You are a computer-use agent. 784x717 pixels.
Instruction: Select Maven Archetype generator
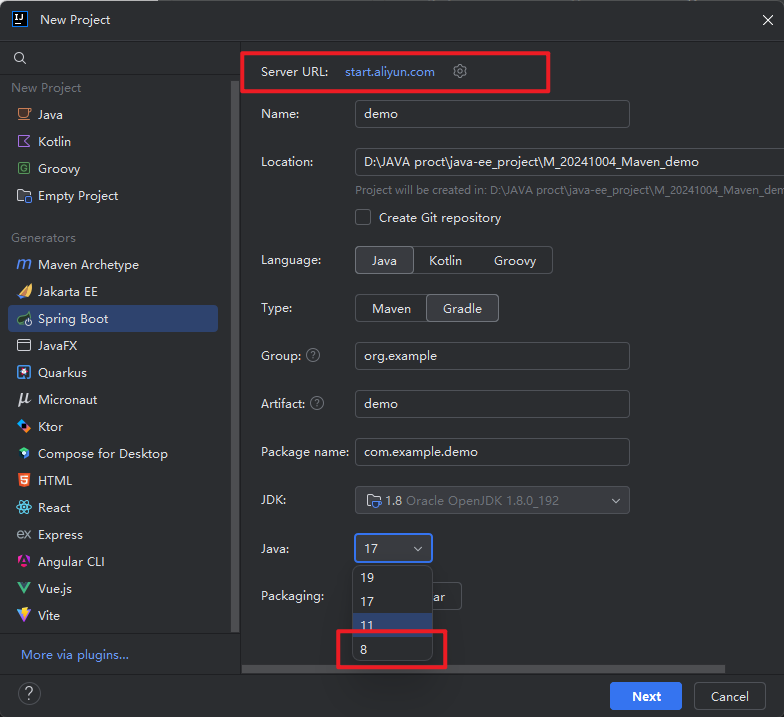[113, 264]
